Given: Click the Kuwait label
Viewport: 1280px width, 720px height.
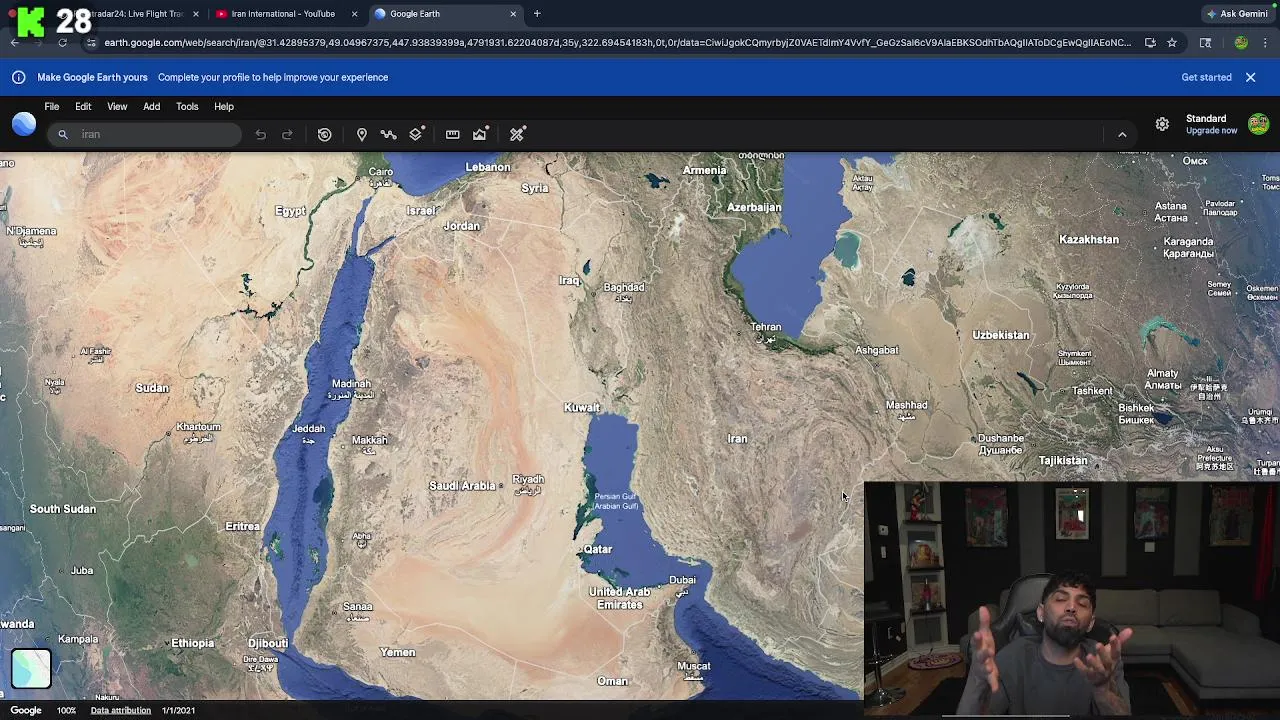Looking at the screenshot, I should [x=582, y=408].
